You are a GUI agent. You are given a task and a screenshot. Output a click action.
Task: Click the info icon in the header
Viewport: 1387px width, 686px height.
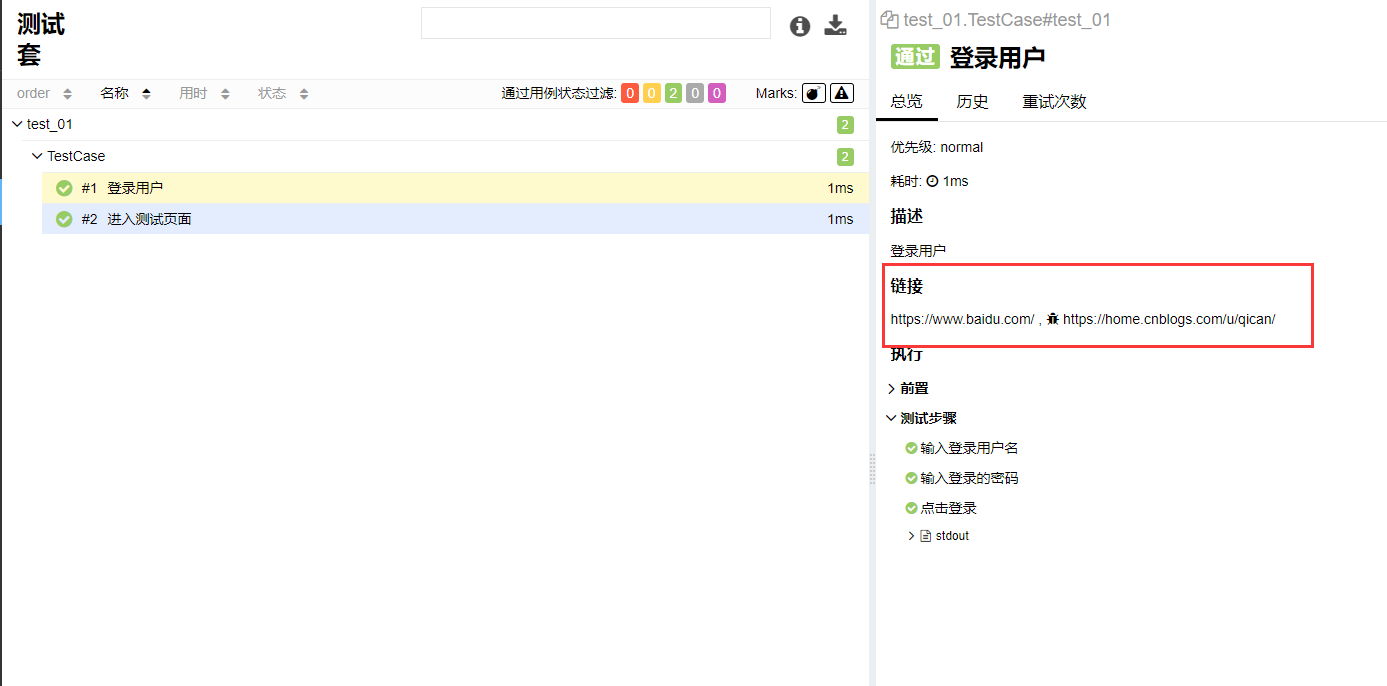[x=799, y=26]
